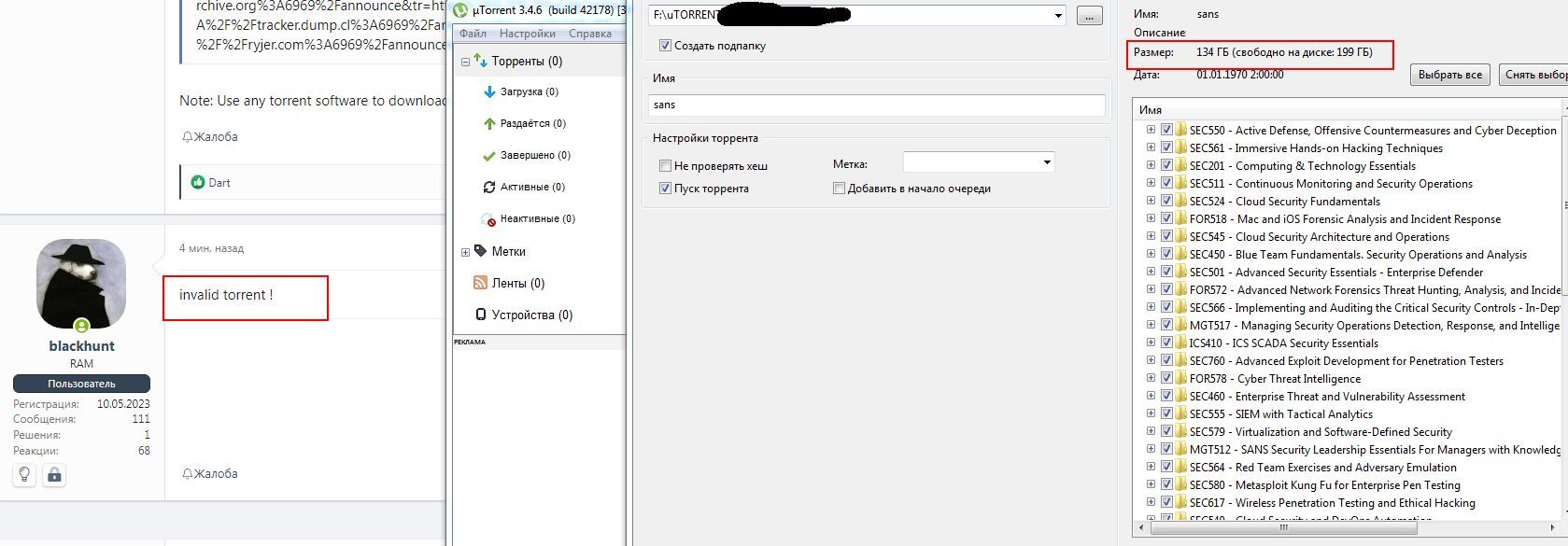Uncheck the FOR578 Cyber Threat Intelligence checkbox
Viewport: 1568px width, 546px height.
pos(1166,379)
